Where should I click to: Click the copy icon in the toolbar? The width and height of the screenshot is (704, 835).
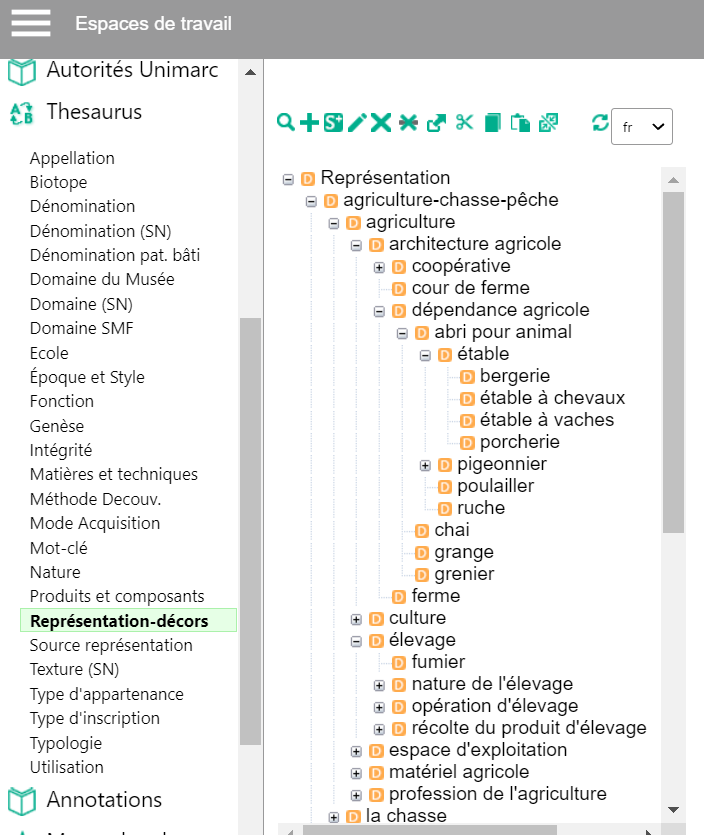pyautogui.click(x=493, y=122)
